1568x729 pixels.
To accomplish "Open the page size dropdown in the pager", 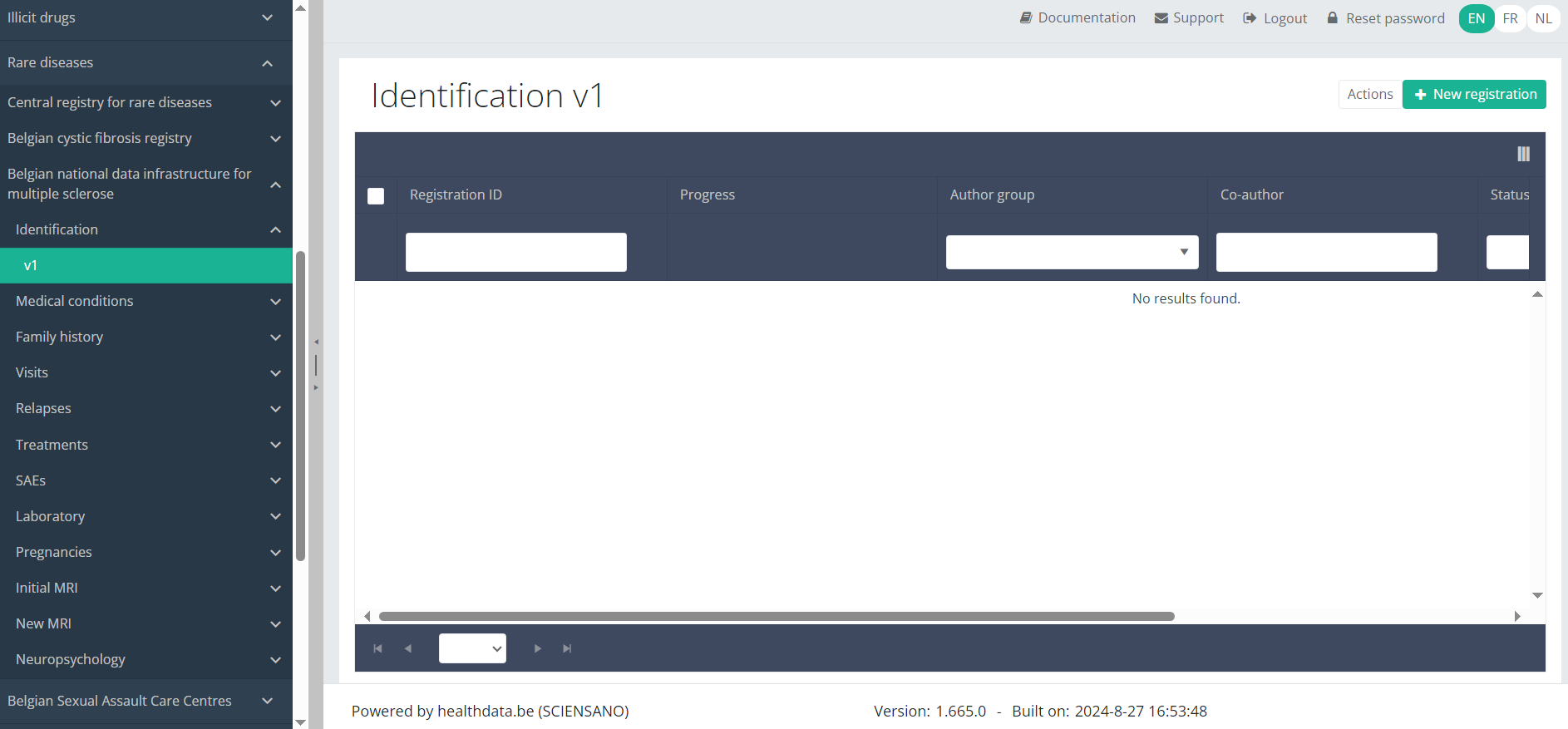I will pos(472,648).
